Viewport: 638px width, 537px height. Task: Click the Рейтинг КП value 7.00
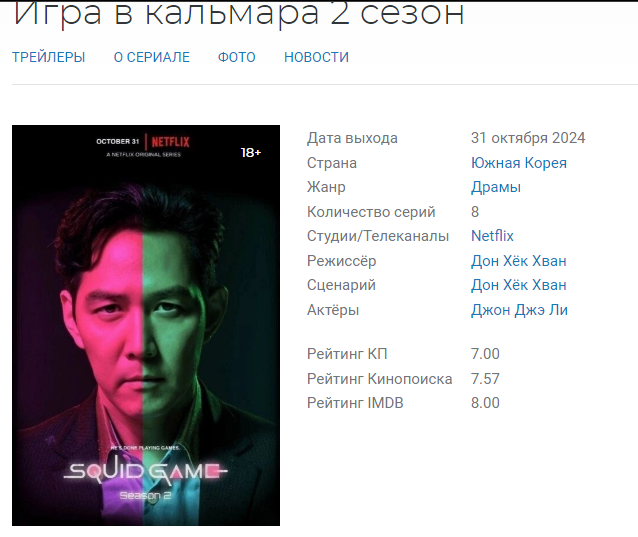coord(485,354)
